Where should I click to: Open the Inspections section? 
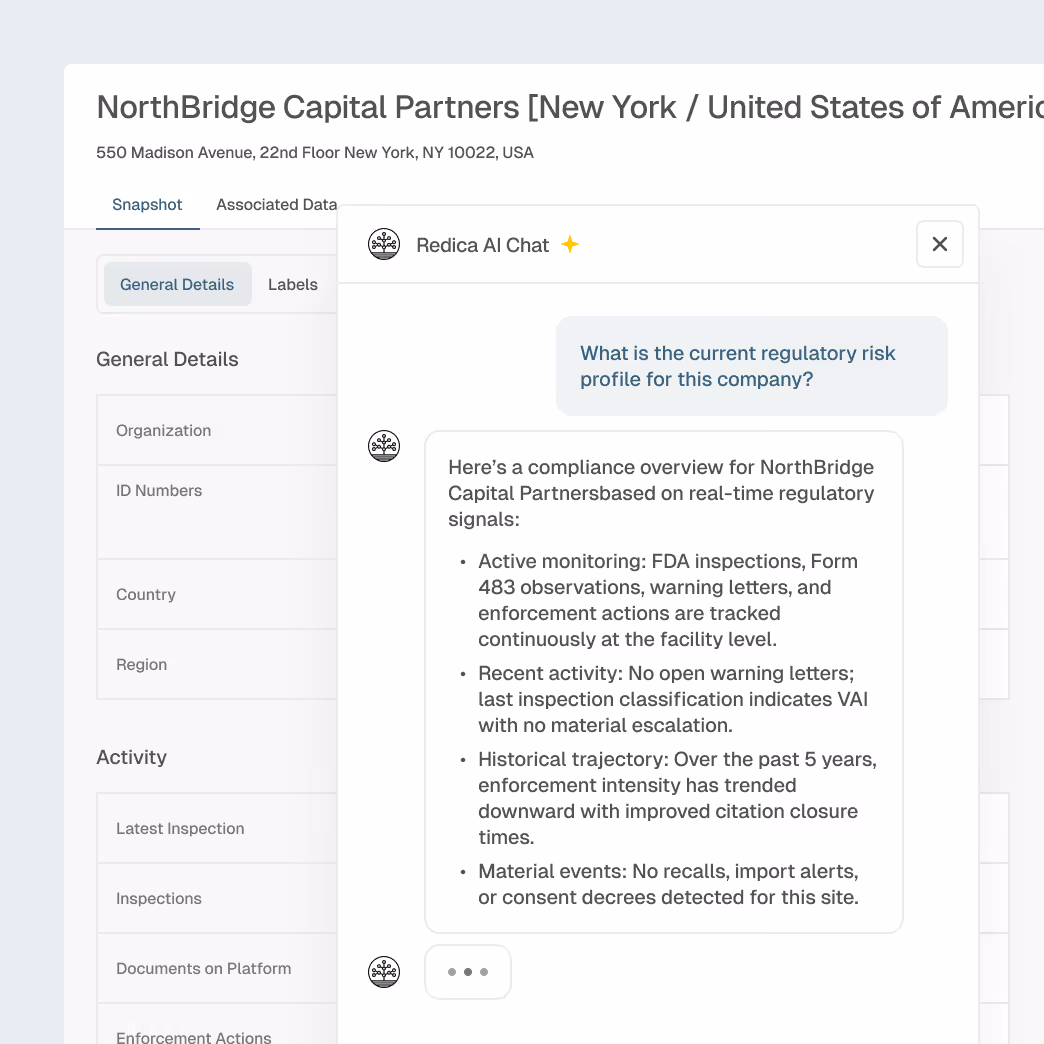(200, 898)
